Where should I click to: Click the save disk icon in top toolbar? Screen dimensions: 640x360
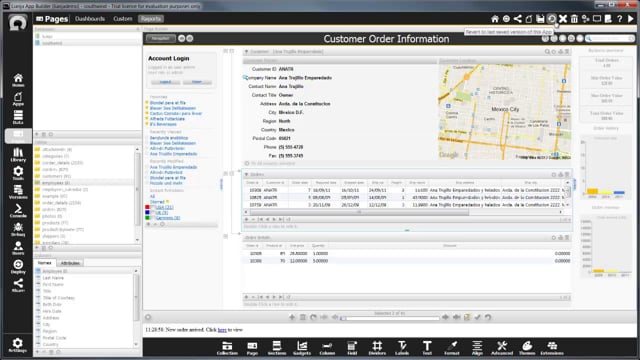point(540,19)
